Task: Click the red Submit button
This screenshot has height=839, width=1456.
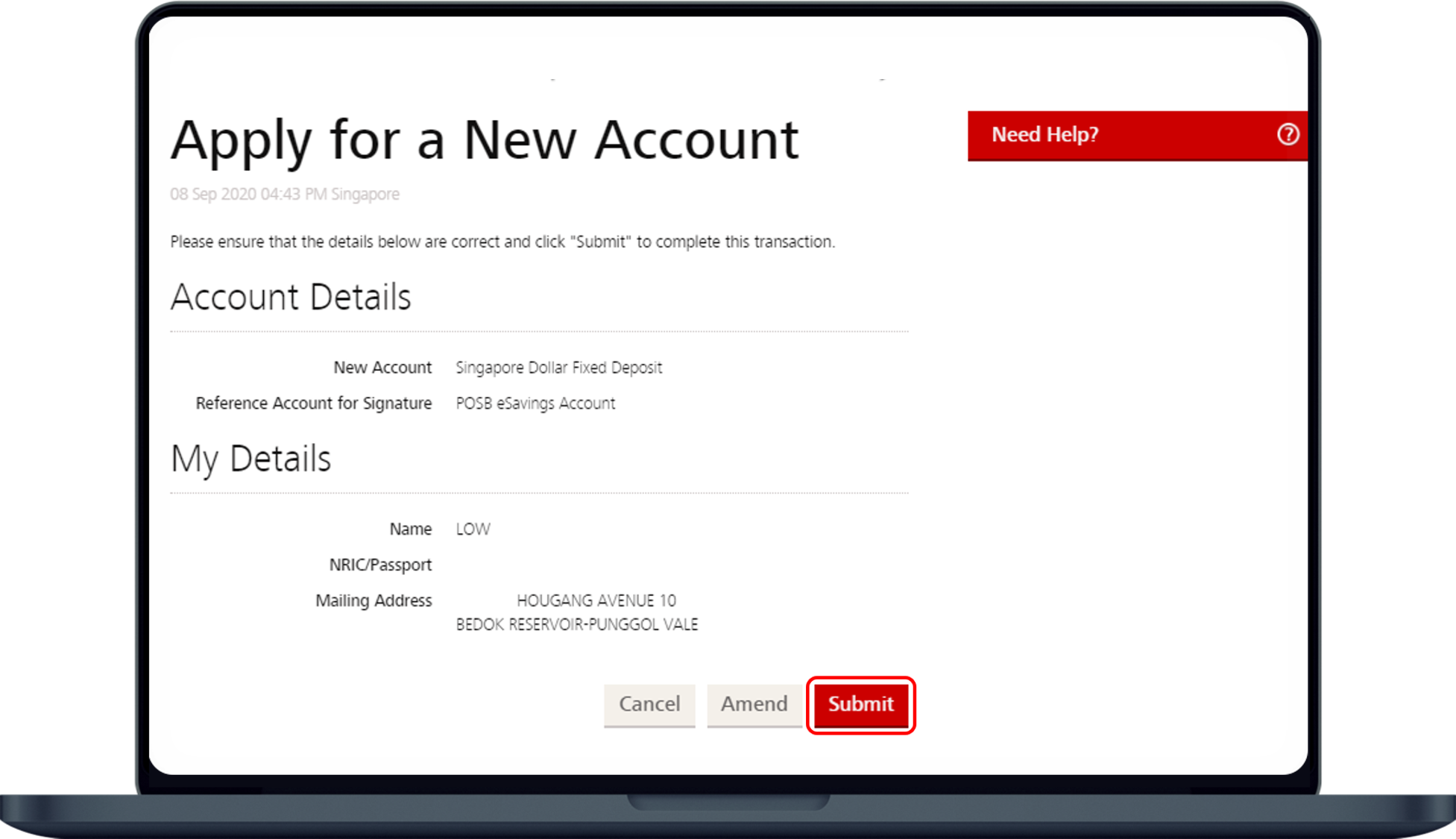Action: click(860, 704)
